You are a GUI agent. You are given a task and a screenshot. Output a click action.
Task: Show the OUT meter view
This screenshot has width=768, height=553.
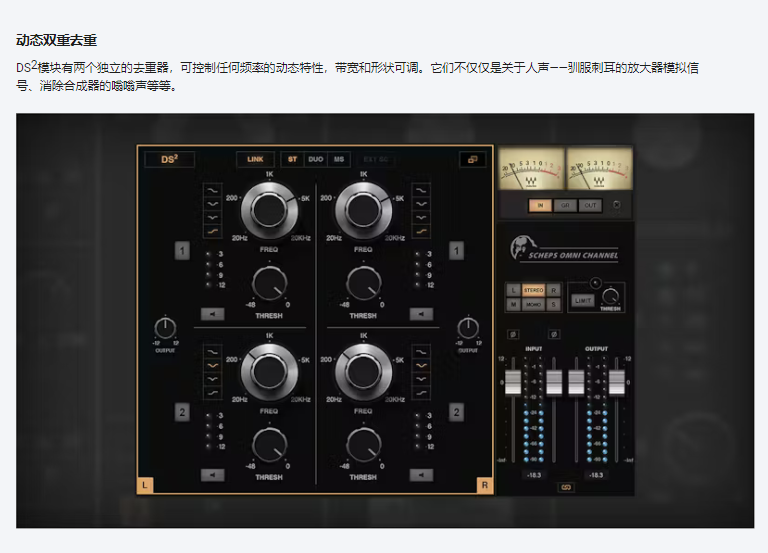[x=590, y=205]
